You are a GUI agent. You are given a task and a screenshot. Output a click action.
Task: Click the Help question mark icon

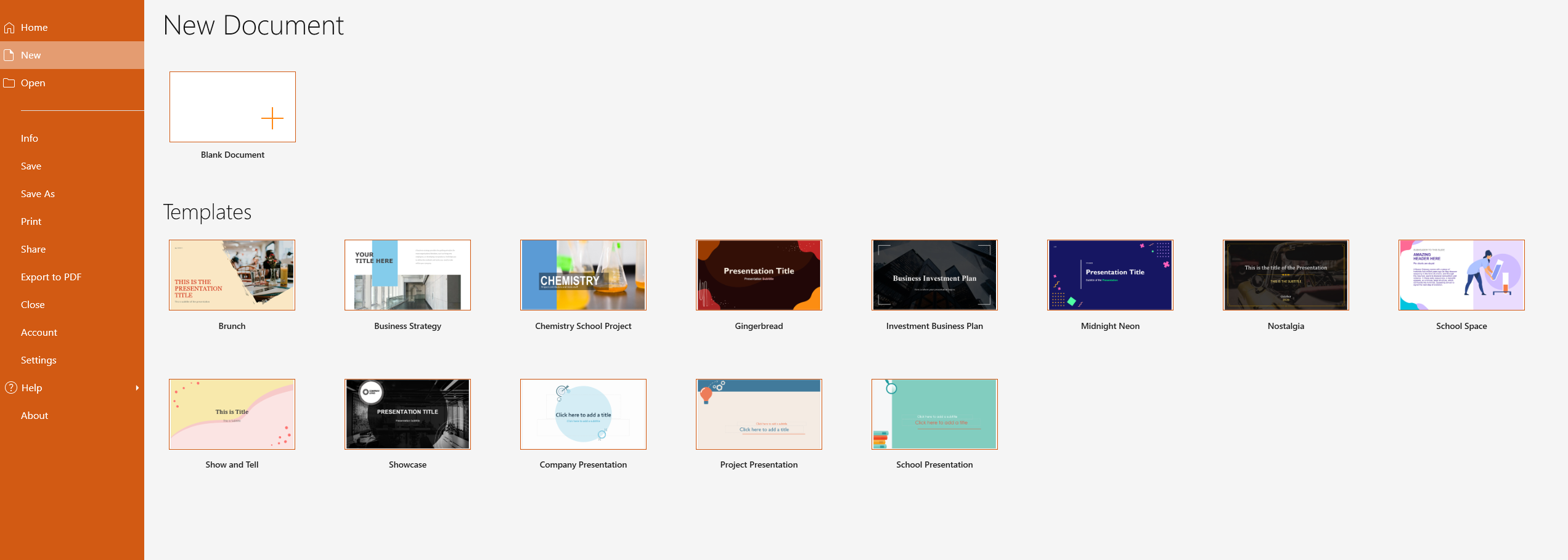(x=10, y=388)
